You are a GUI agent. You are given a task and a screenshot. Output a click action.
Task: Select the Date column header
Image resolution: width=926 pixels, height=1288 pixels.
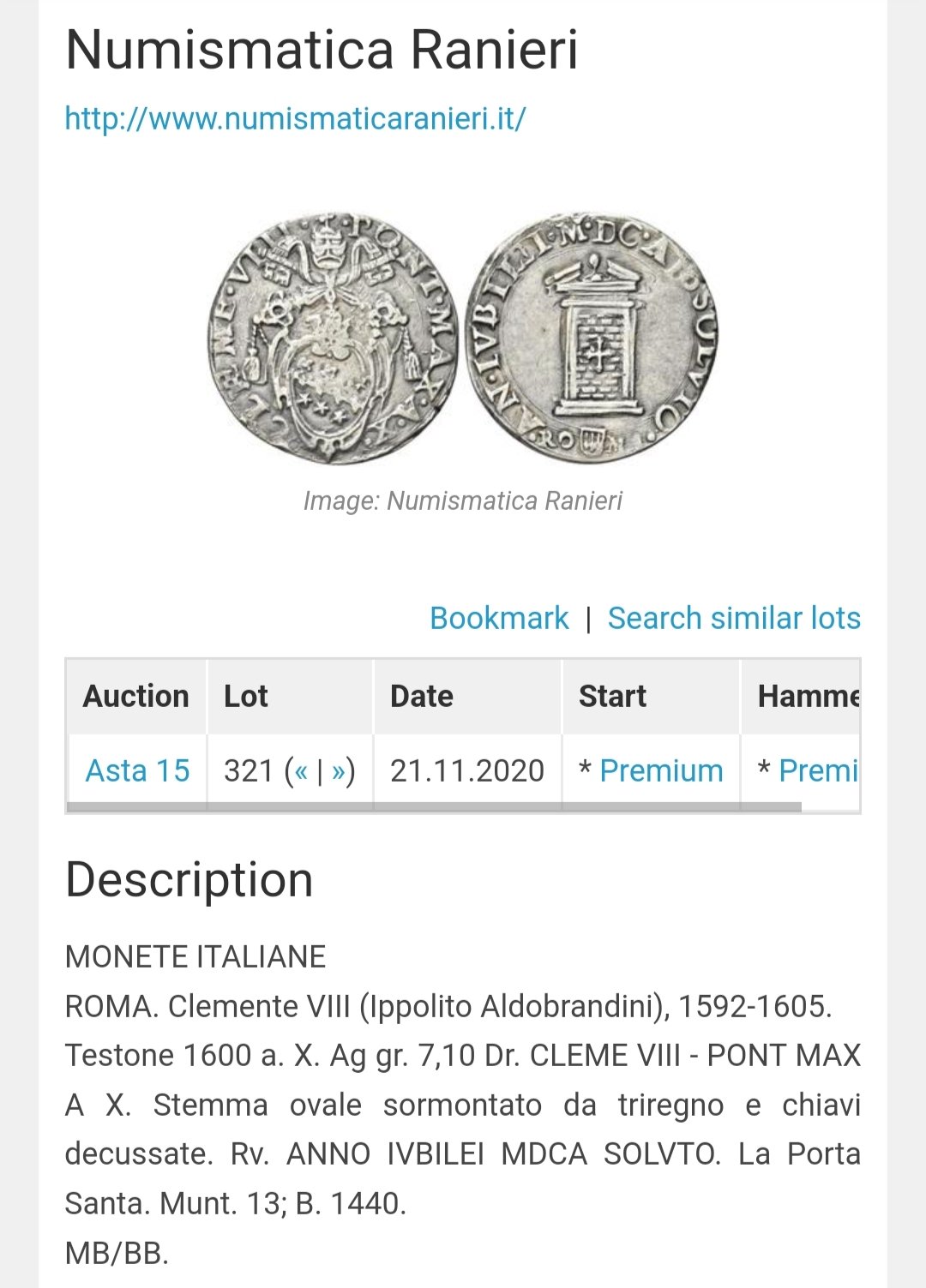pos(467,697)
